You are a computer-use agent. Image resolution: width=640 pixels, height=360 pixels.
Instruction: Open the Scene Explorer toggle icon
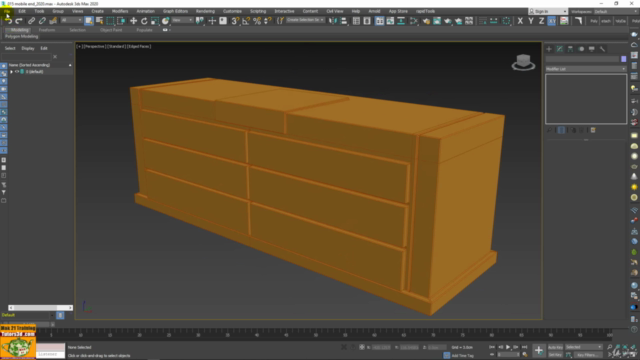click(356, 21)
